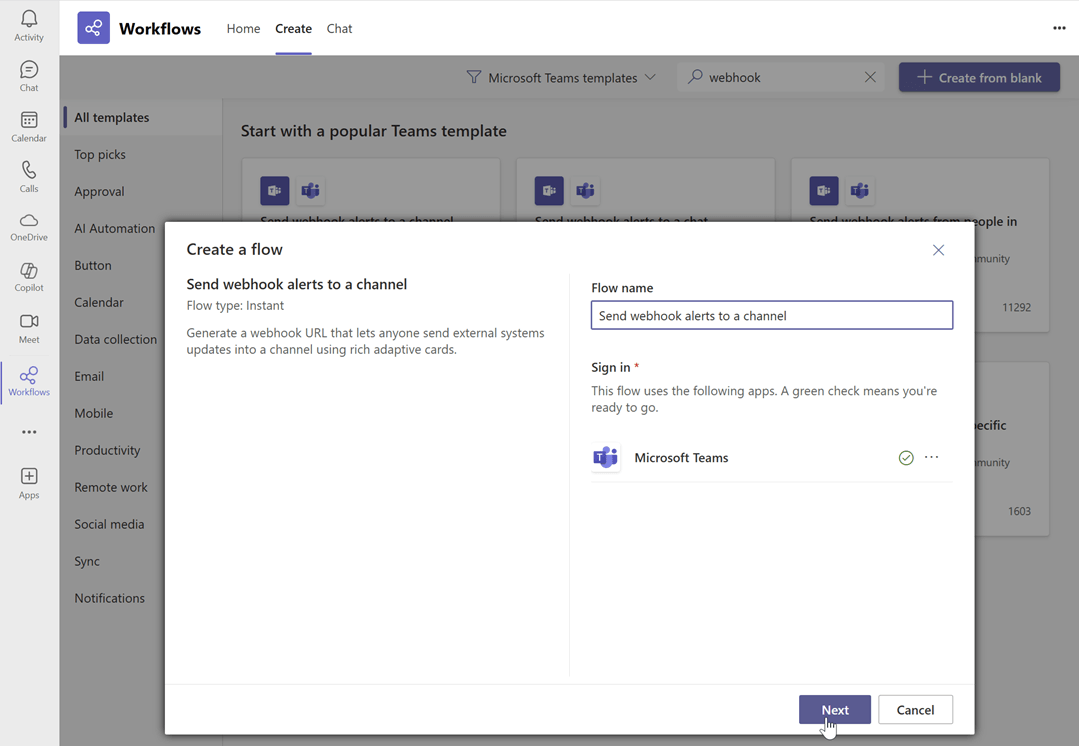Click the Flow name text field
The image size is (1079, 746).
(x=771, y=315)
